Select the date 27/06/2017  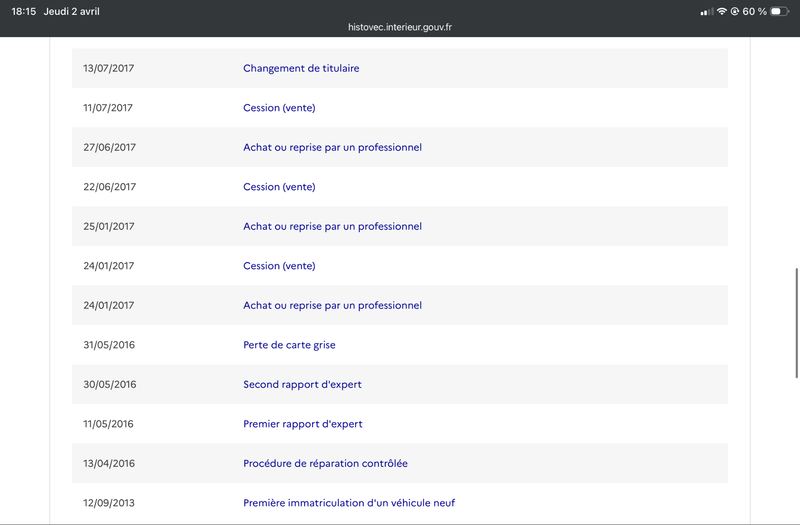110,147
